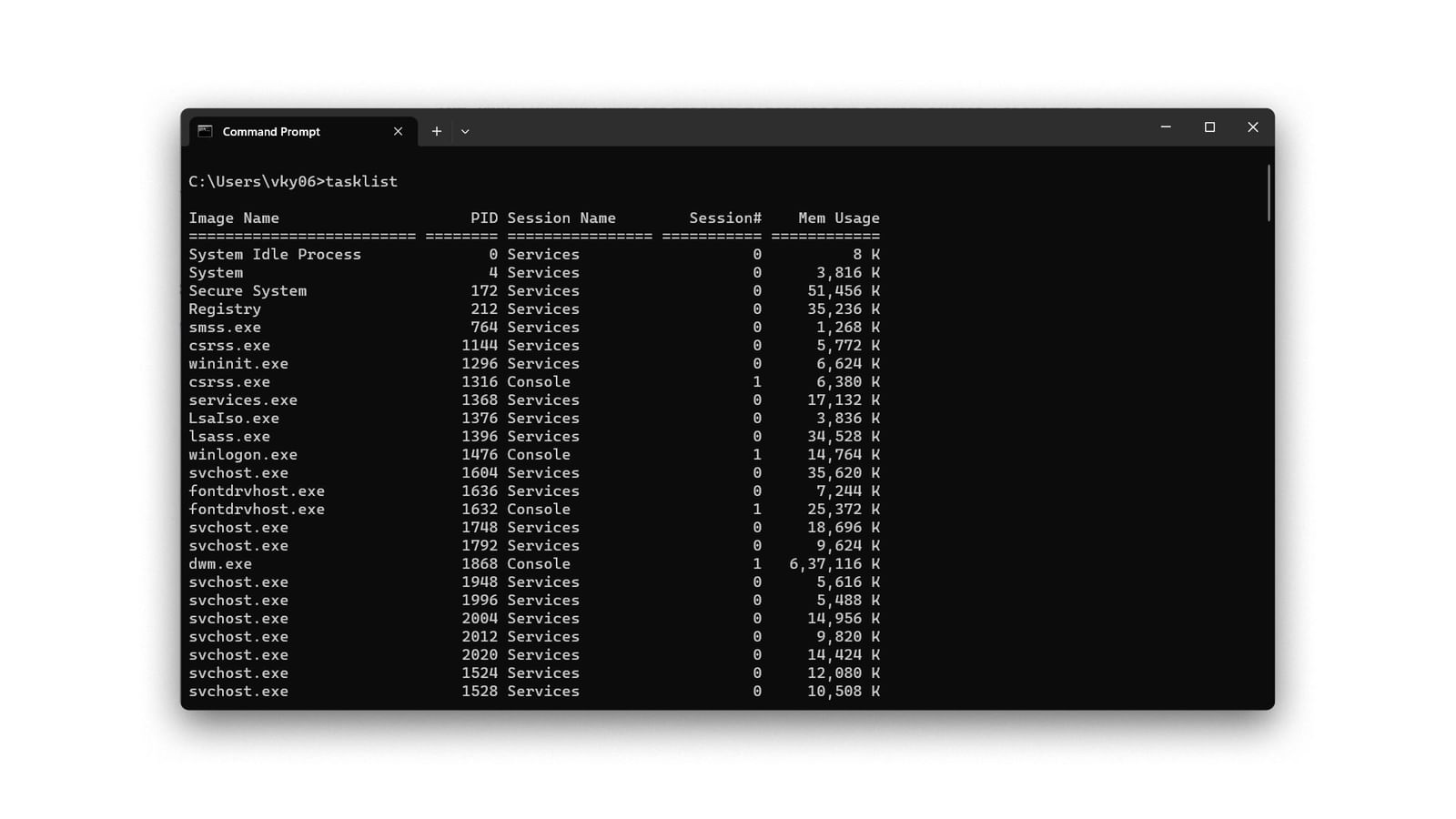This screenshot has height=819, width=1456.
Task: Click the Session Name column header
Action: coord(561,217)
